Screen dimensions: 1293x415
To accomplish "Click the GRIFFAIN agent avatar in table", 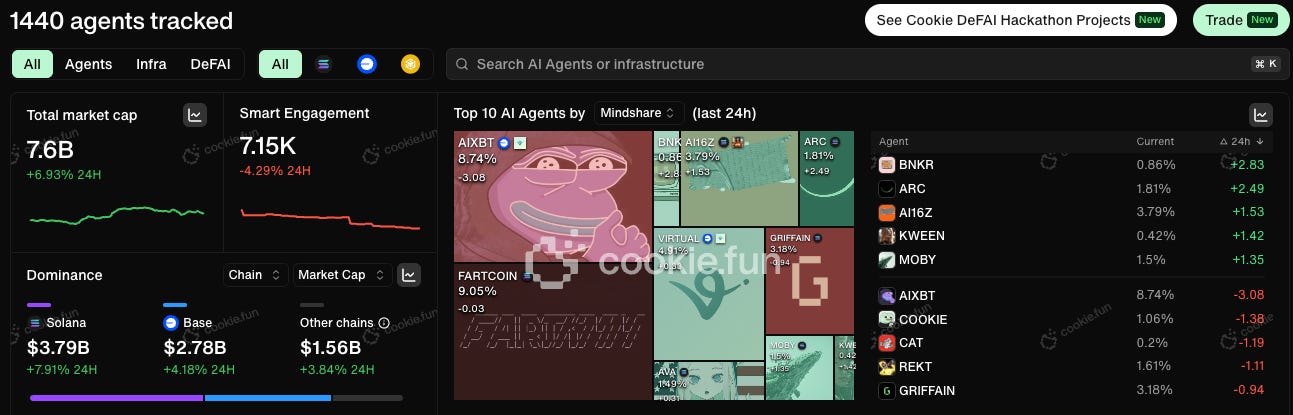I will point(886,391).
